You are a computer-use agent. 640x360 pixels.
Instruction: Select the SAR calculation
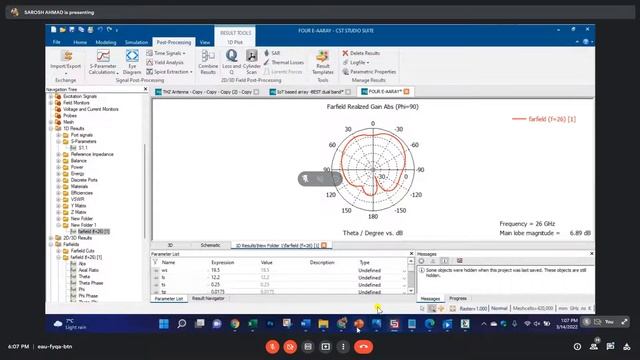(272, 53)
